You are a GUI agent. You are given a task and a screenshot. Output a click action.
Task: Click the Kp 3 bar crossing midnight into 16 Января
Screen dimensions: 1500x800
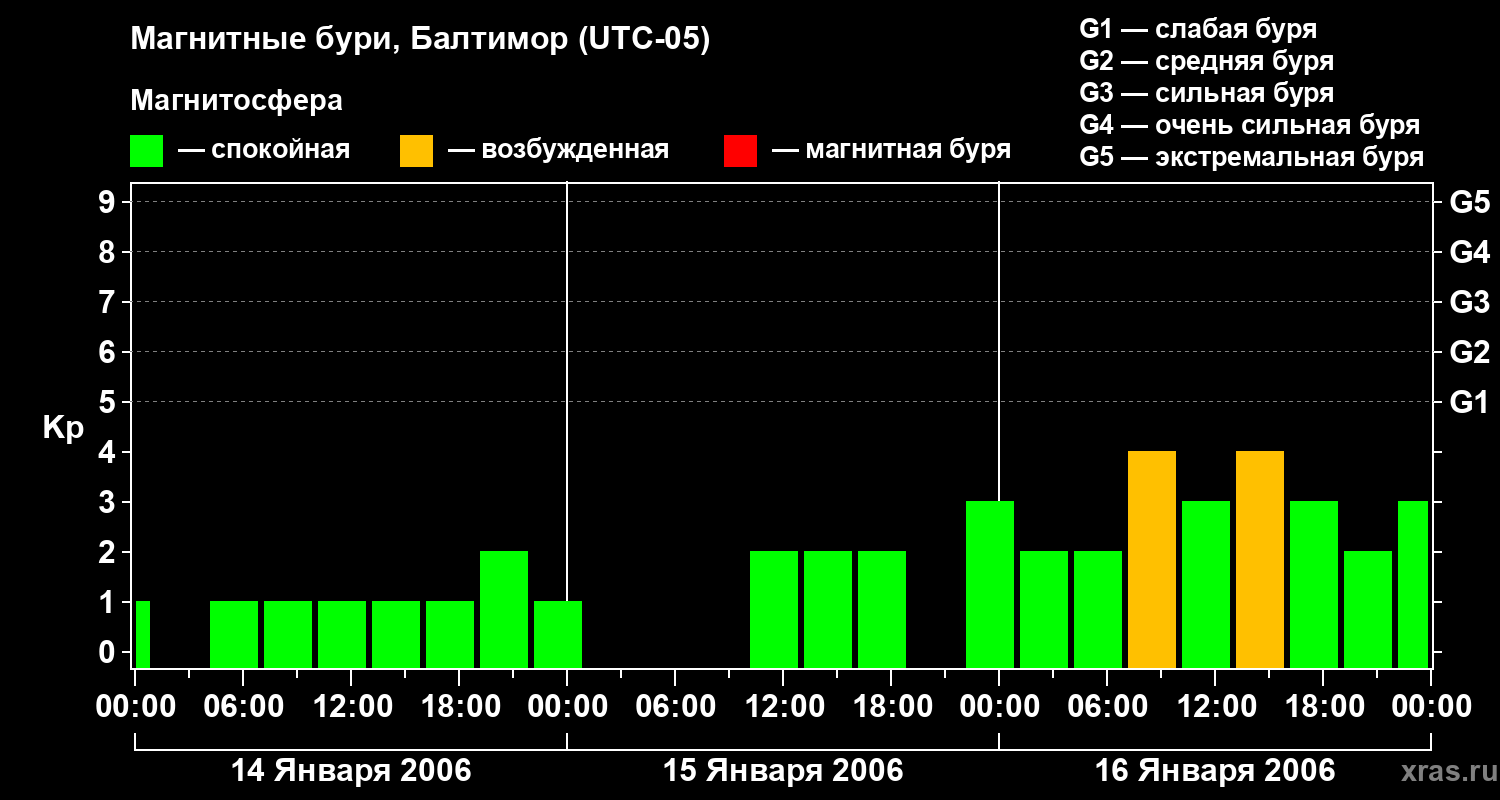click(x=990, y=584)
